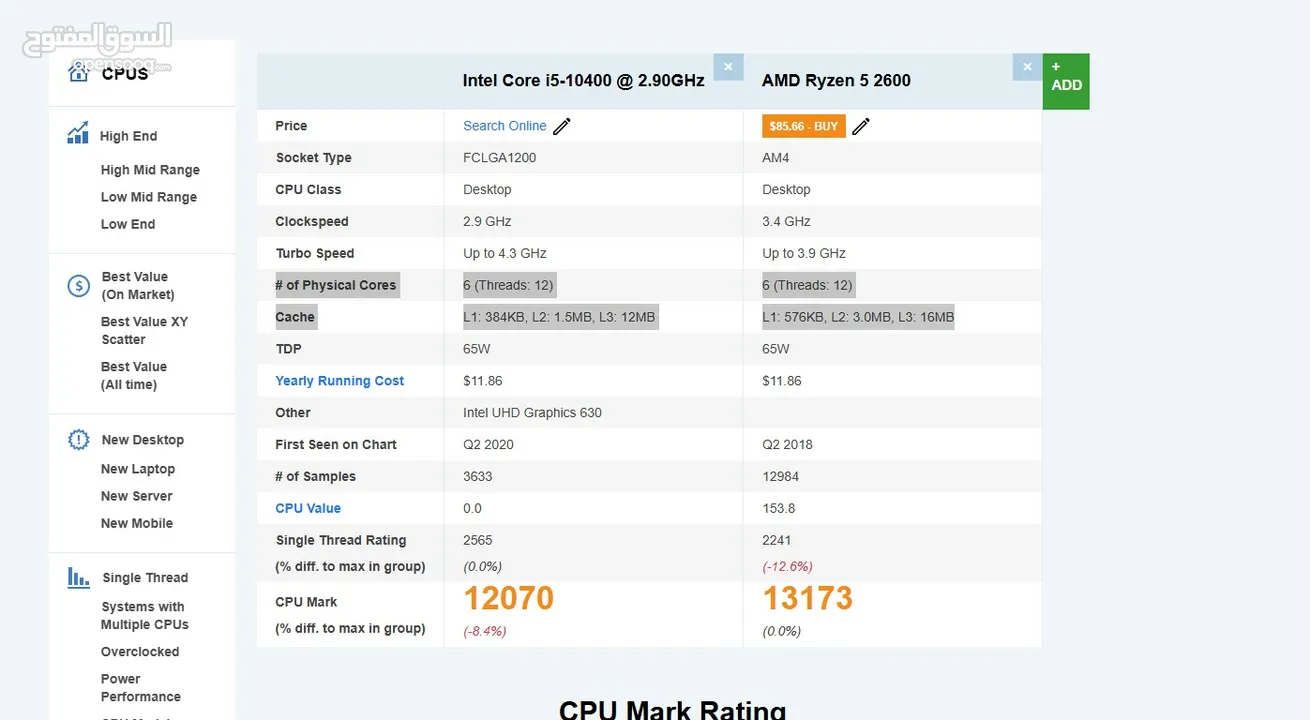Click the Up to 4.3 GHz turbo value
Viewport: 1310px width, 720px height.
[x=505, y=254]
